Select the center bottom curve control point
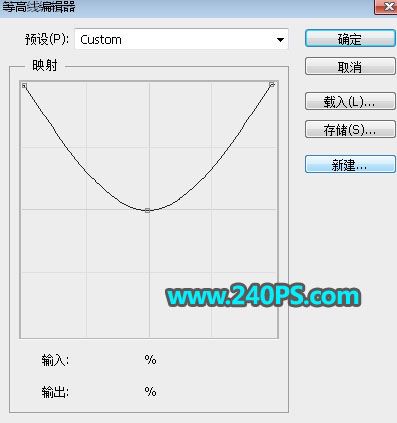 coord(147,210)
